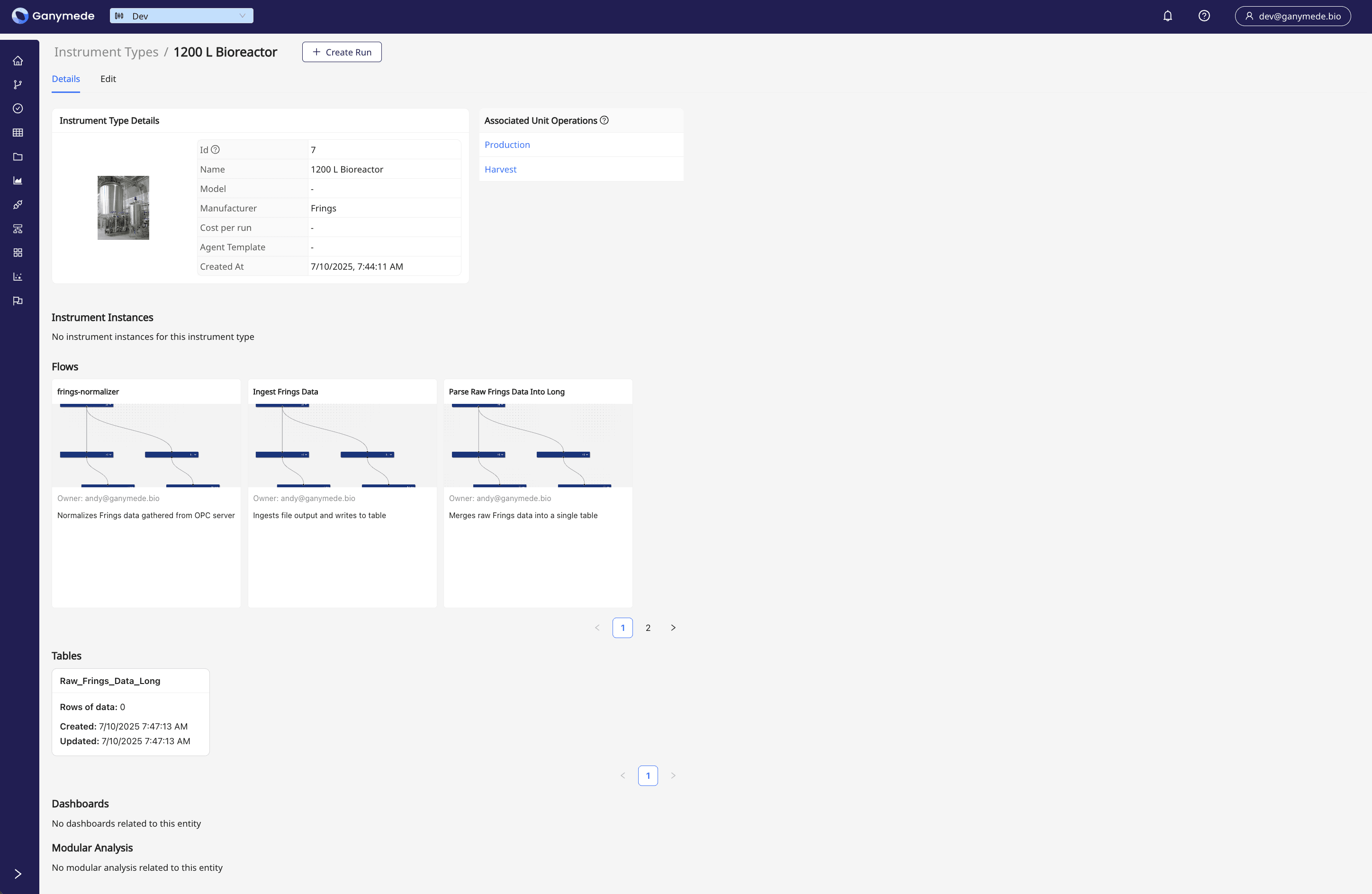The height and width of the screenshot is (894, 1372).
Task: Open the notifications bell icon
Action: [1167, 16]
